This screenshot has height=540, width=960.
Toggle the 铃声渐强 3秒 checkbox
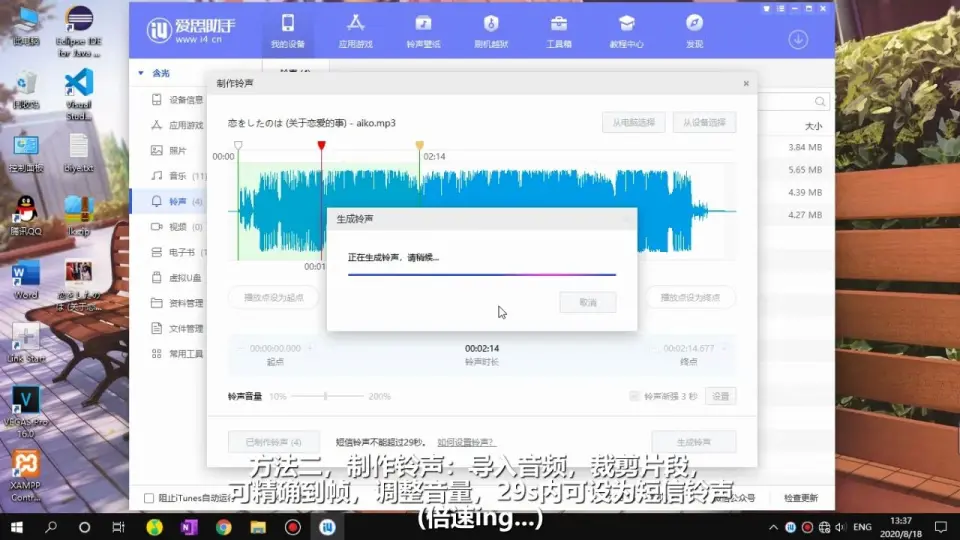[x=635, y=396]
